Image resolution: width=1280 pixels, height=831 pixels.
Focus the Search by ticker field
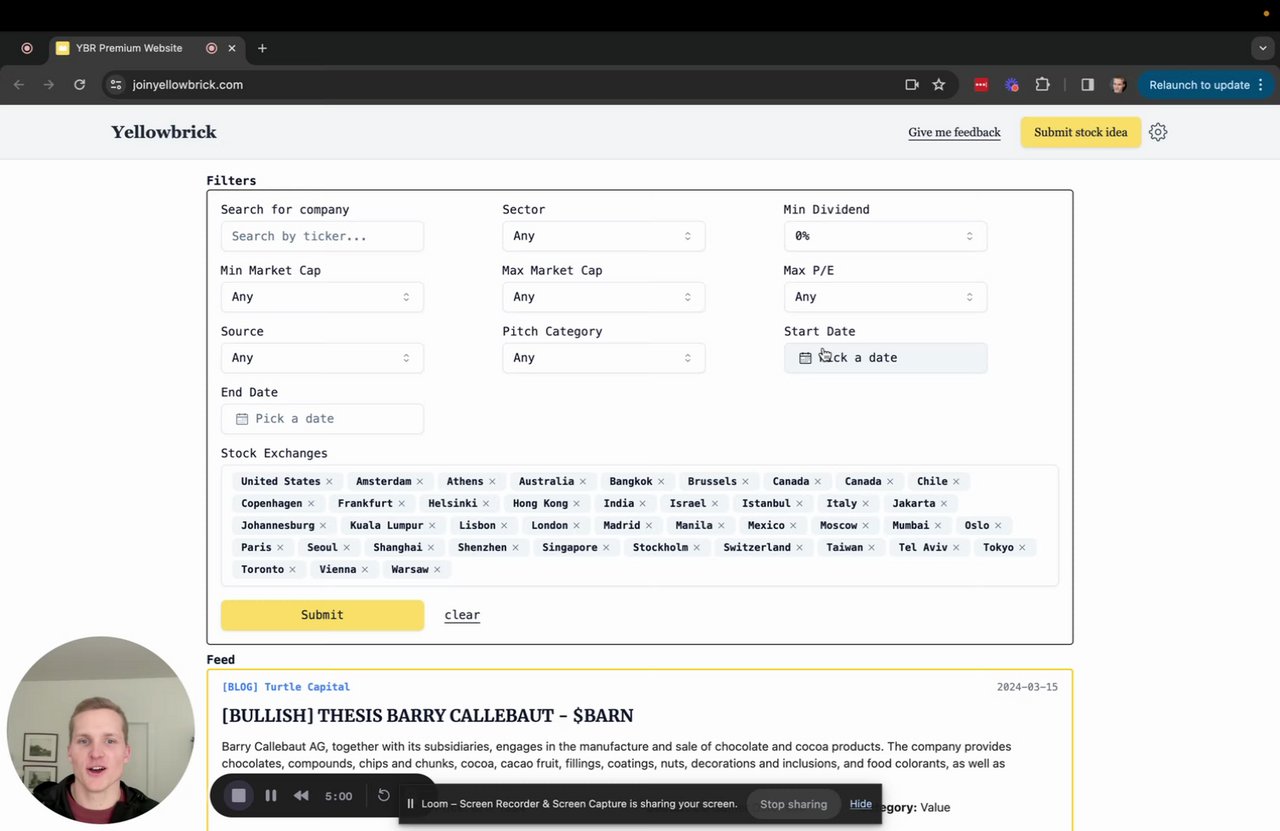point(322,236)
